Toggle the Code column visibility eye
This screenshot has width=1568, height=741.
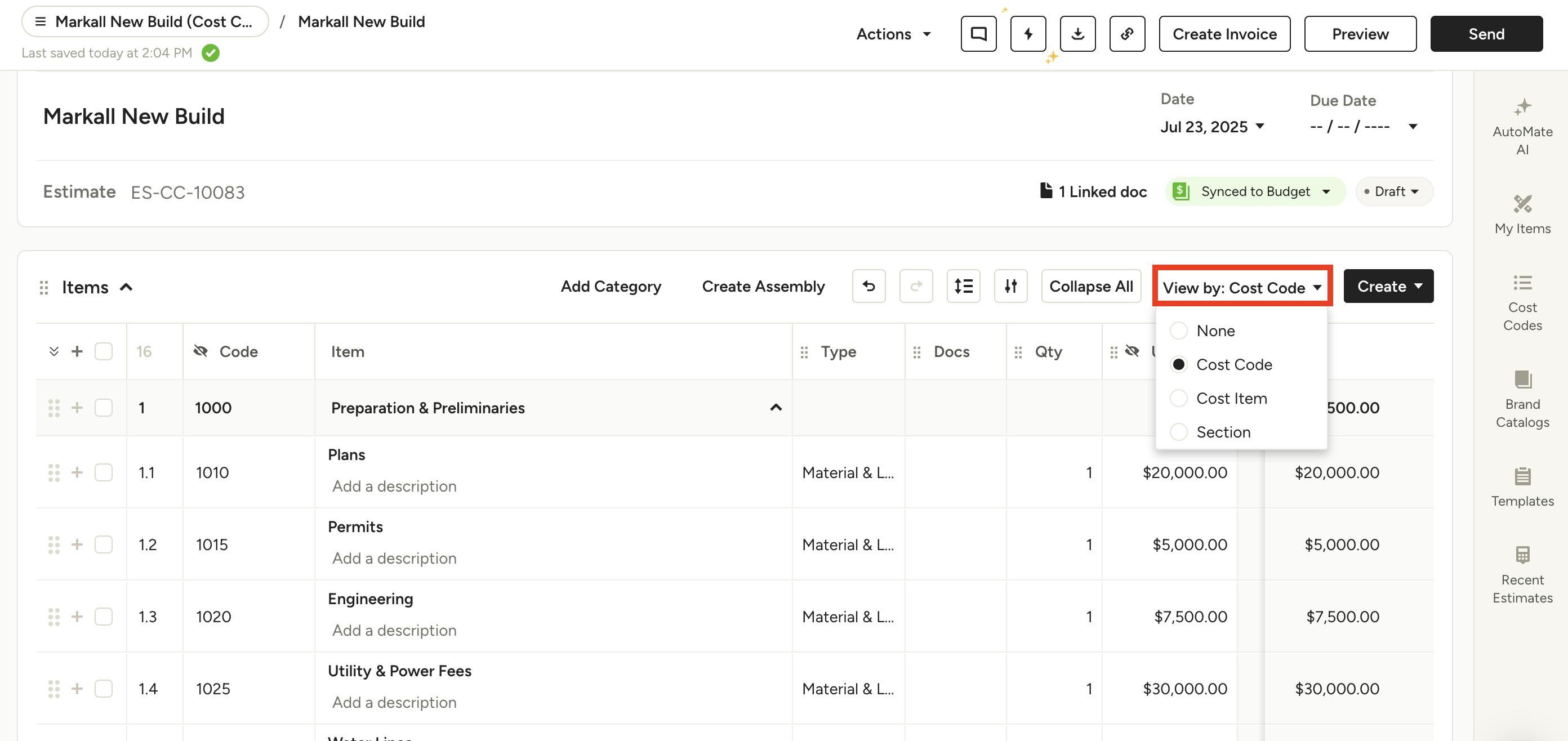(201, 351)
